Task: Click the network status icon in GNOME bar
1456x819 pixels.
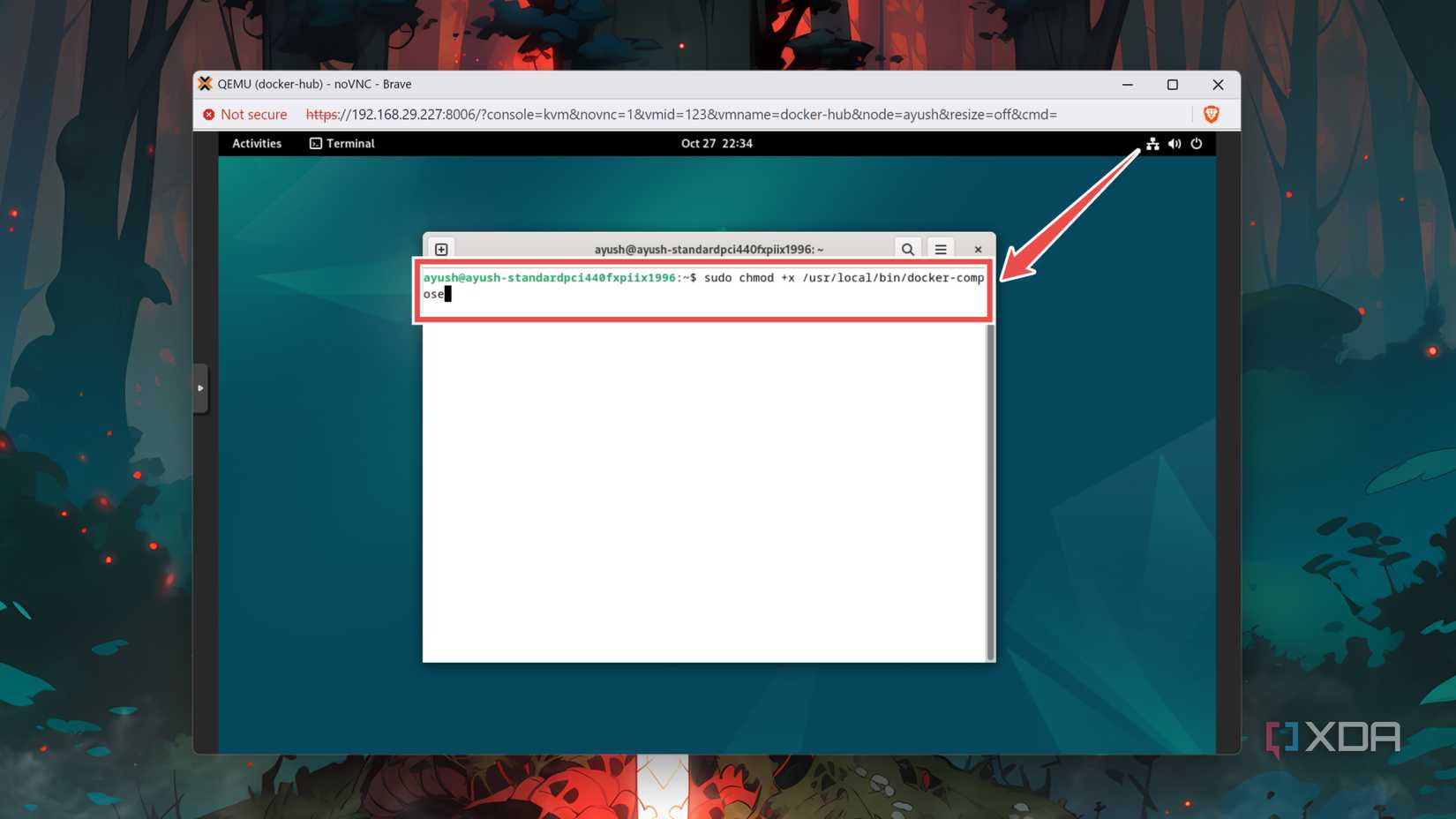Action: tap(1152, 143)
